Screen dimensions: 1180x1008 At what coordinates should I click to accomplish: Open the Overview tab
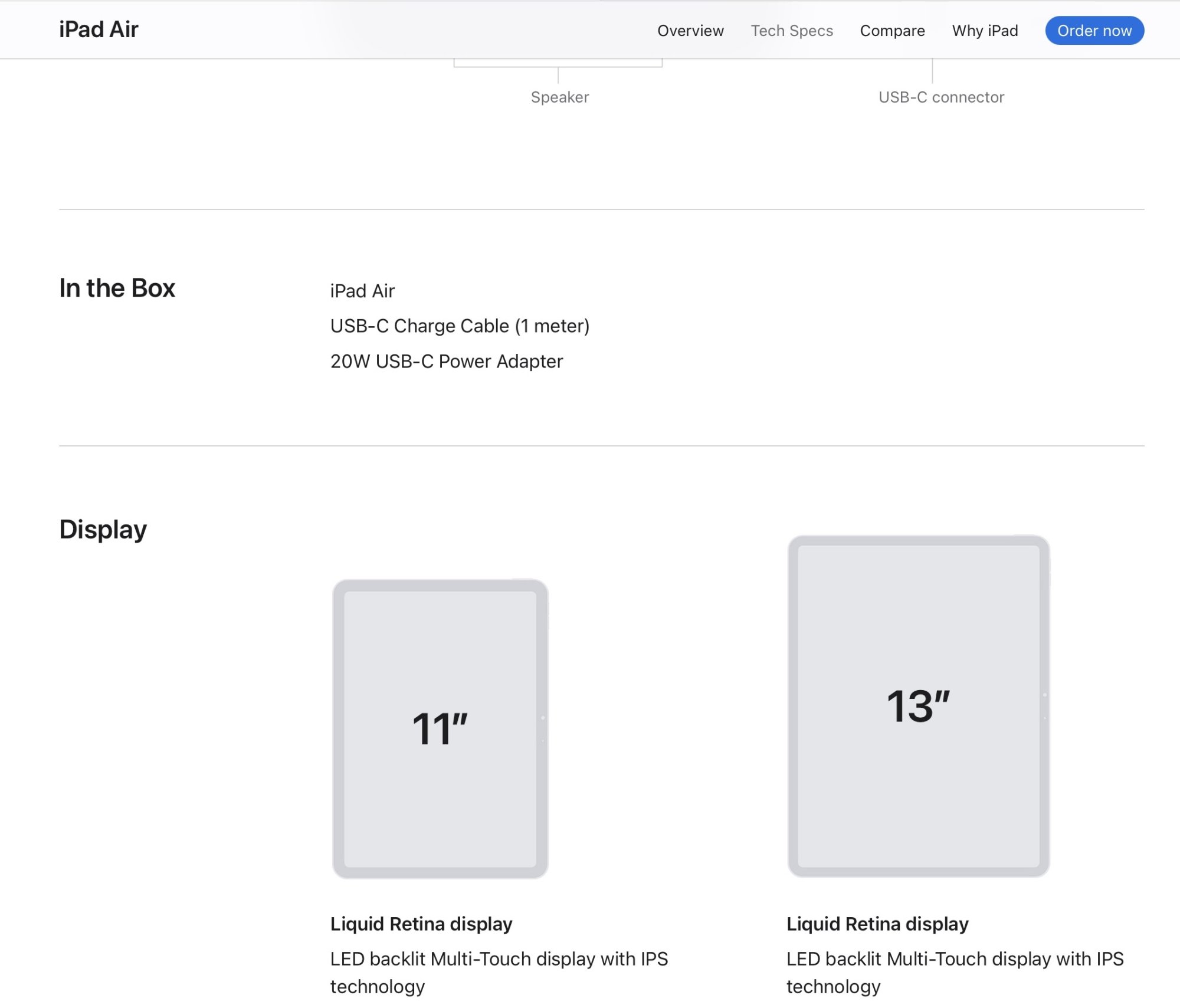coord(690,31)
